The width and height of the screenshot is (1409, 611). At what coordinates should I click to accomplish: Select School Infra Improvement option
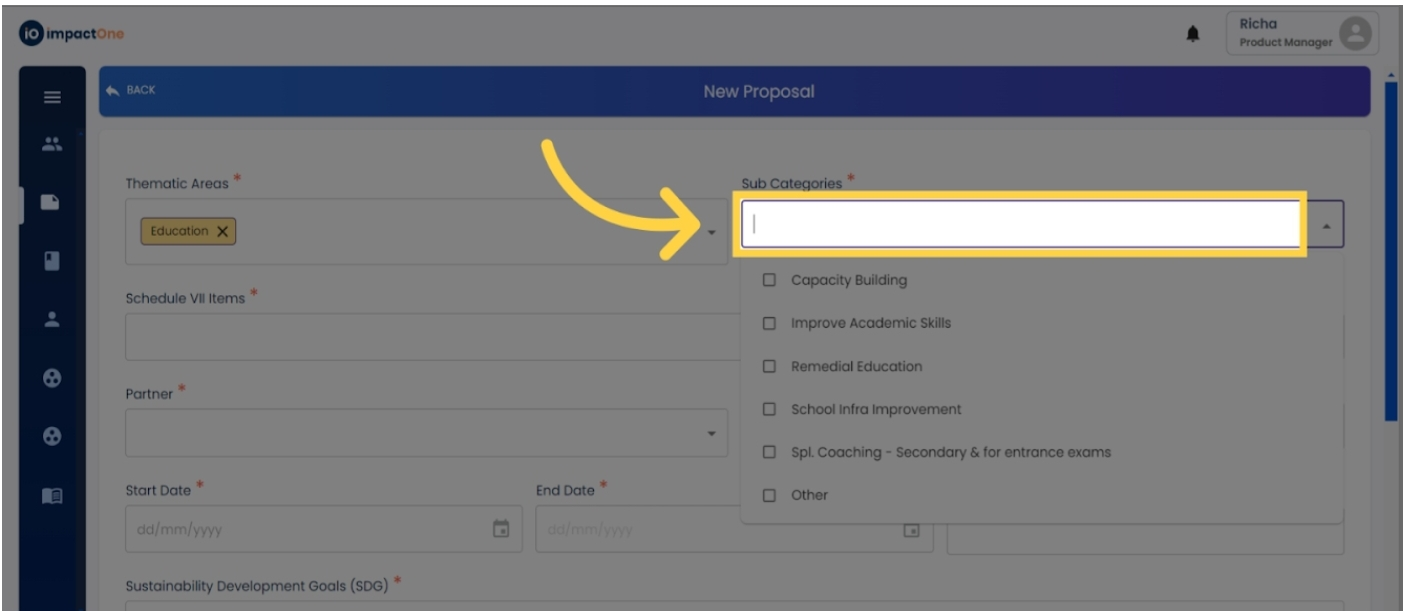tap(769, 409)
